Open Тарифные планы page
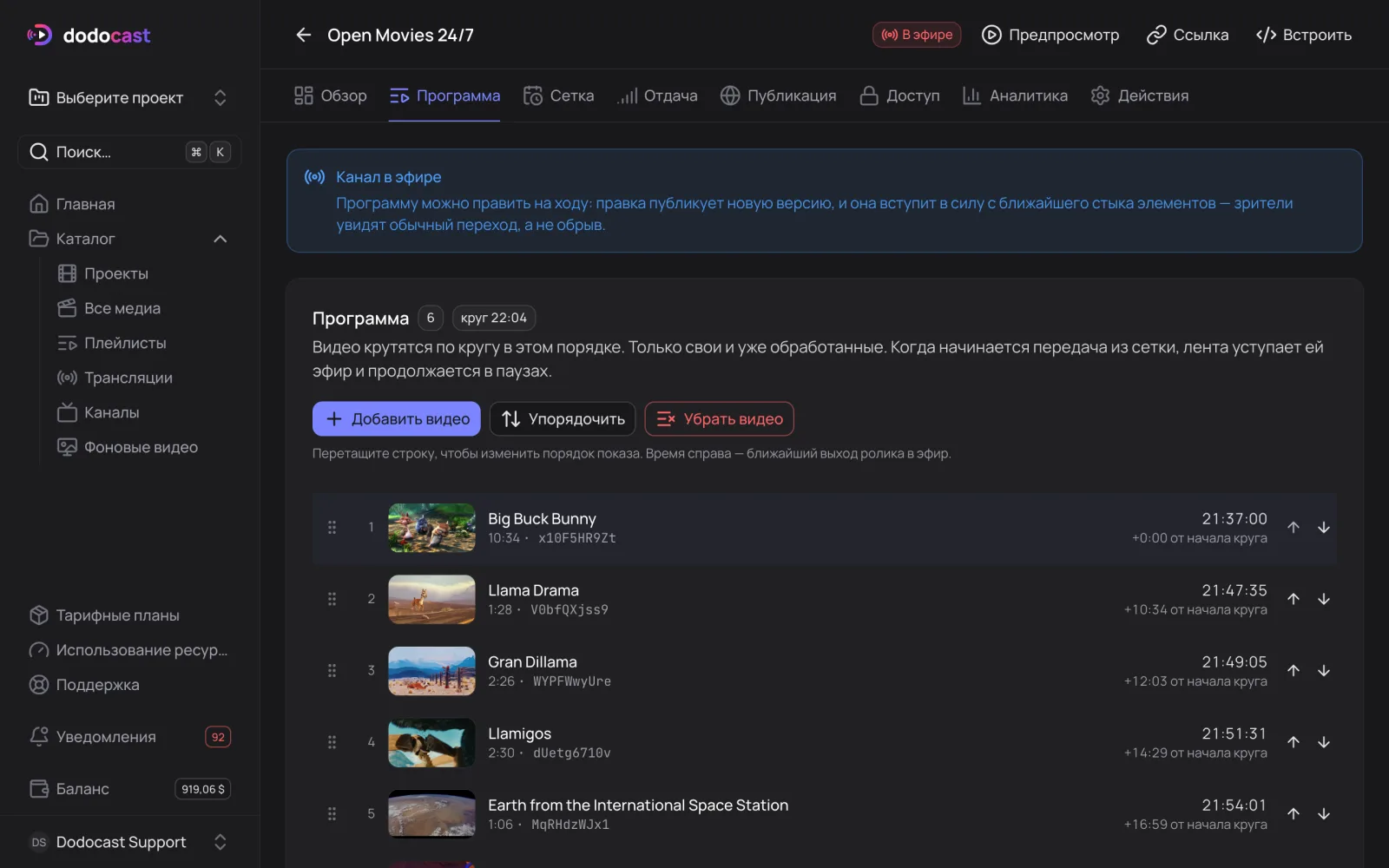1389x868 pixels. 129,615
